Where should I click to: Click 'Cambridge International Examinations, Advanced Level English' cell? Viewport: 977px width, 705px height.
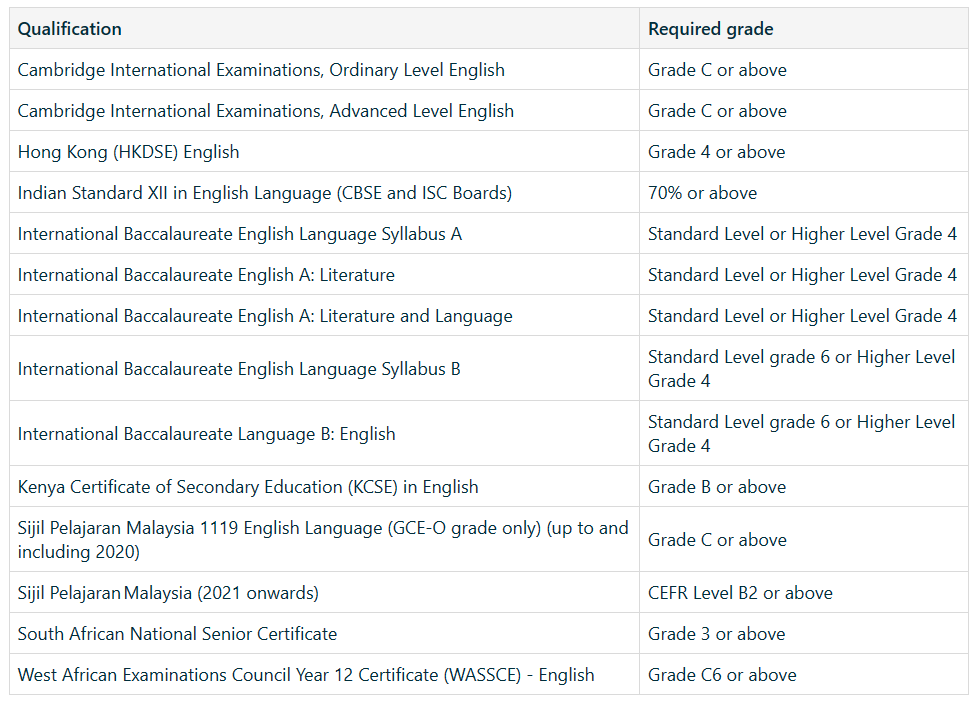click(x=324, y=110)
